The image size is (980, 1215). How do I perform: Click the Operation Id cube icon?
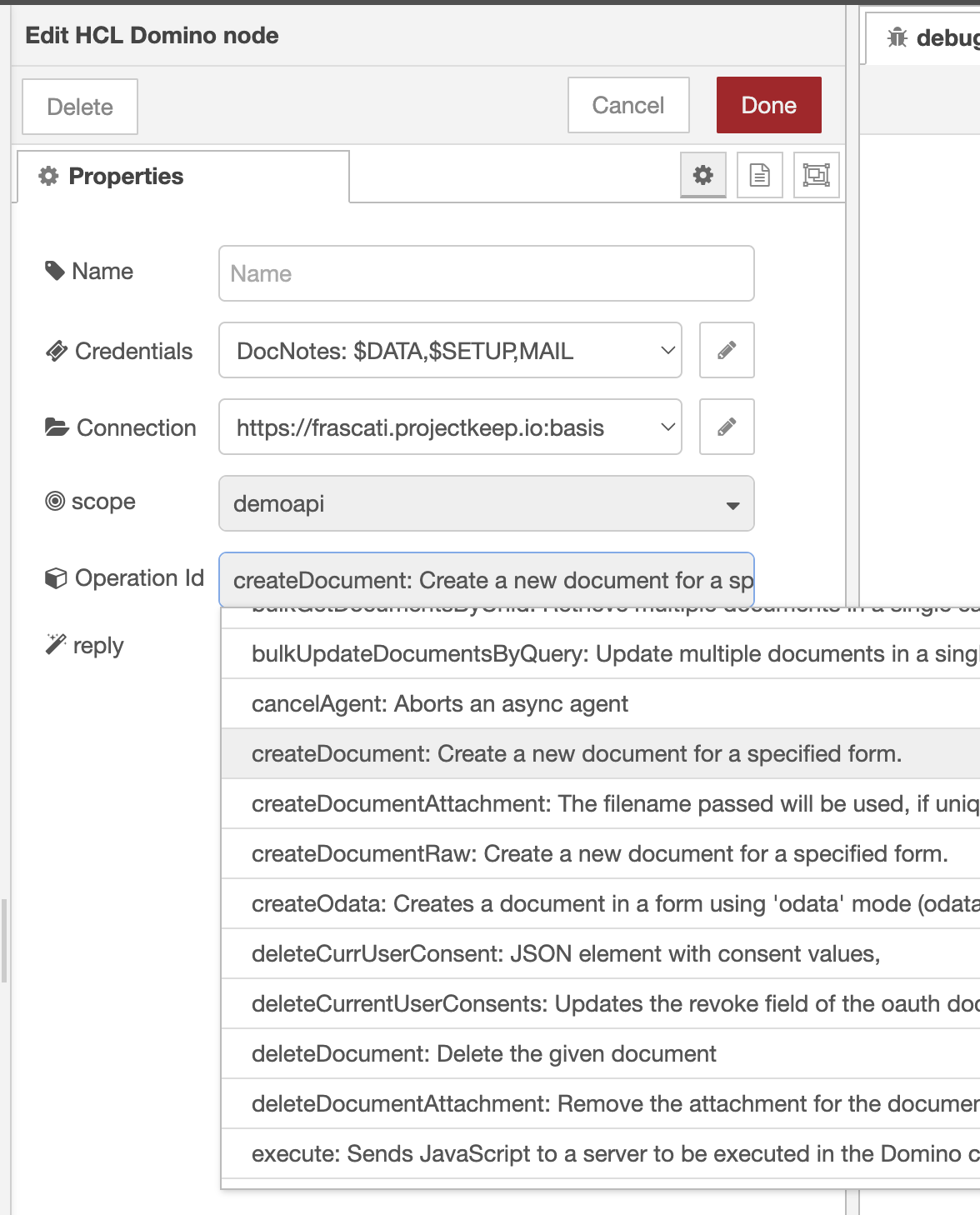pos(56,578)
